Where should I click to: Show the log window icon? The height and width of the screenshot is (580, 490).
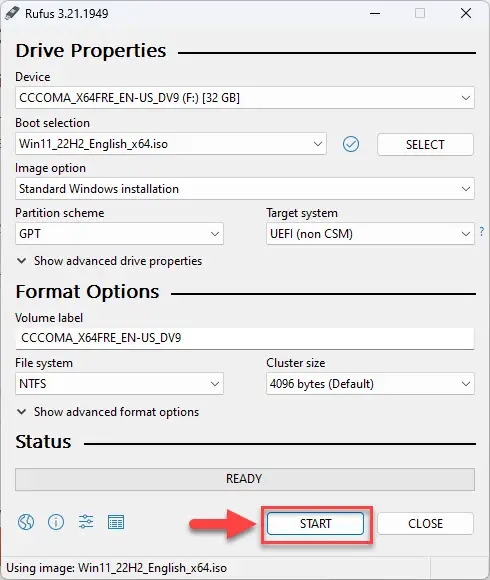[116, 522]
